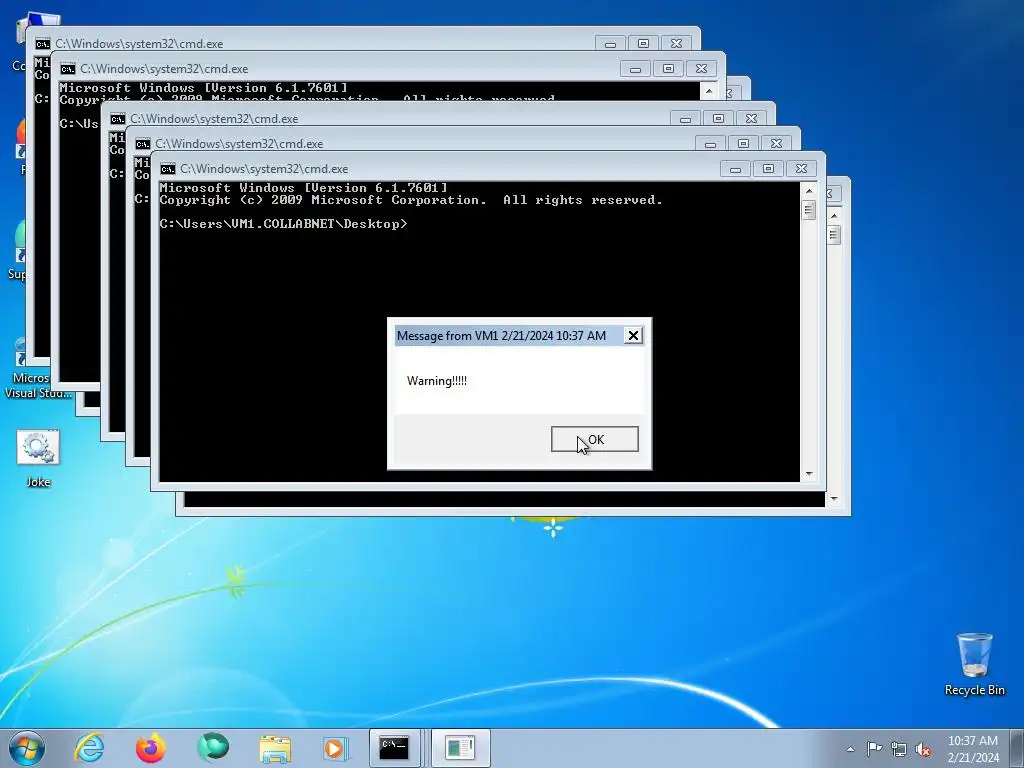Open the Windows Start menu
The width and height of the screenshot is (1024, 768).
pos(27,748)
